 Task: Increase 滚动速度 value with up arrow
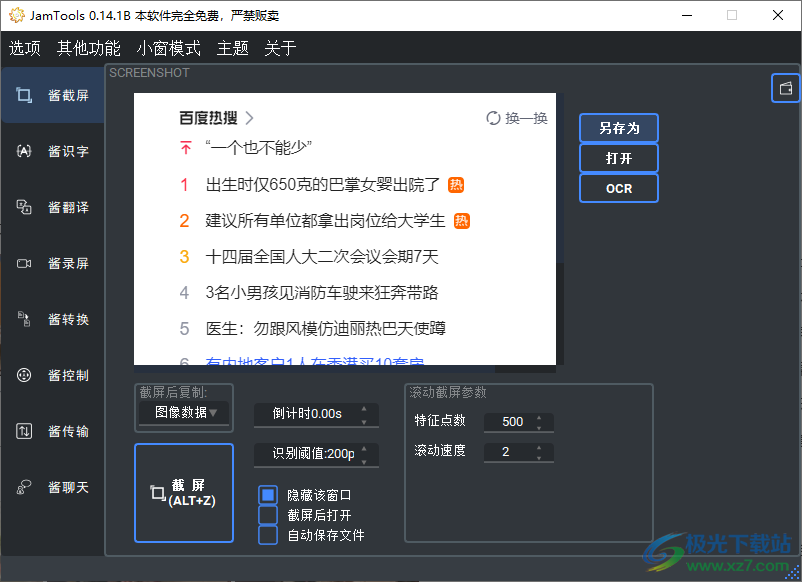point(539,447)
